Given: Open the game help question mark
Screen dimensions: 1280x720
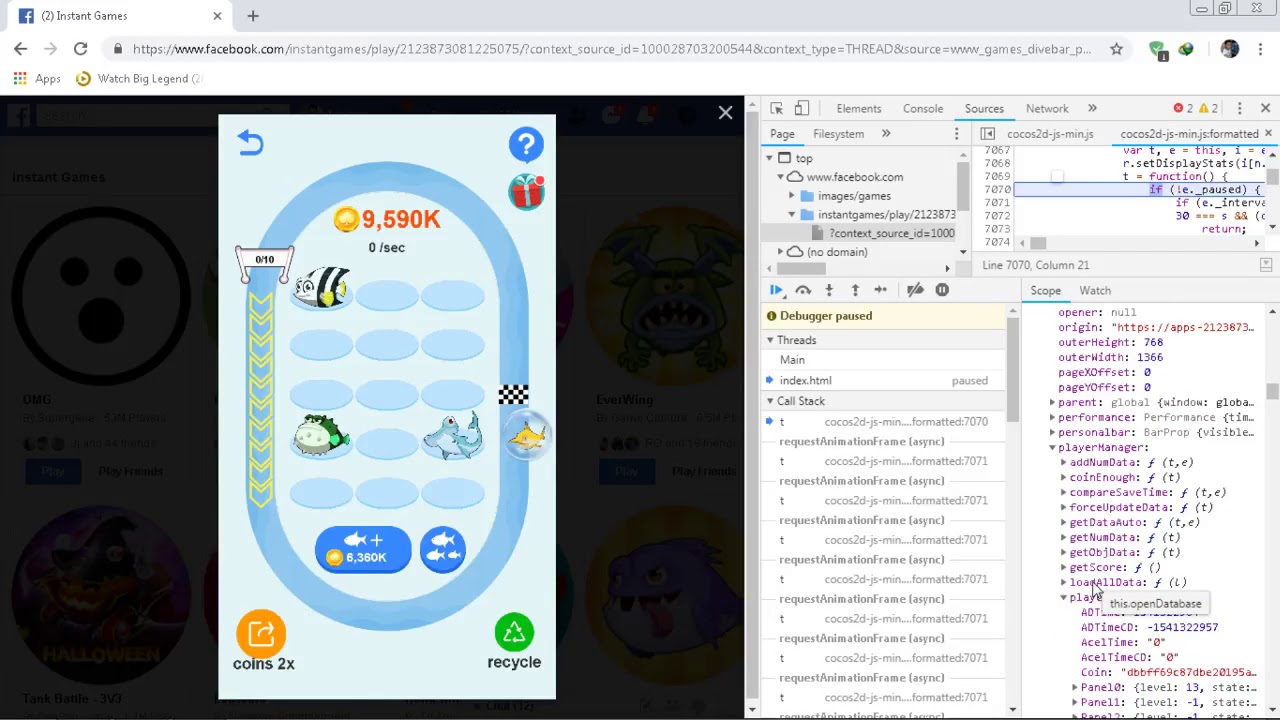Looking at the screenshot, I should coord(526,144).
